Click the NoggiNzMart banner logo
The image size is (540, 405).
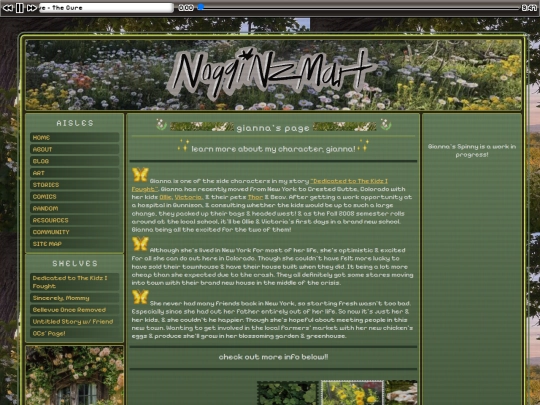tap(272, 73)
